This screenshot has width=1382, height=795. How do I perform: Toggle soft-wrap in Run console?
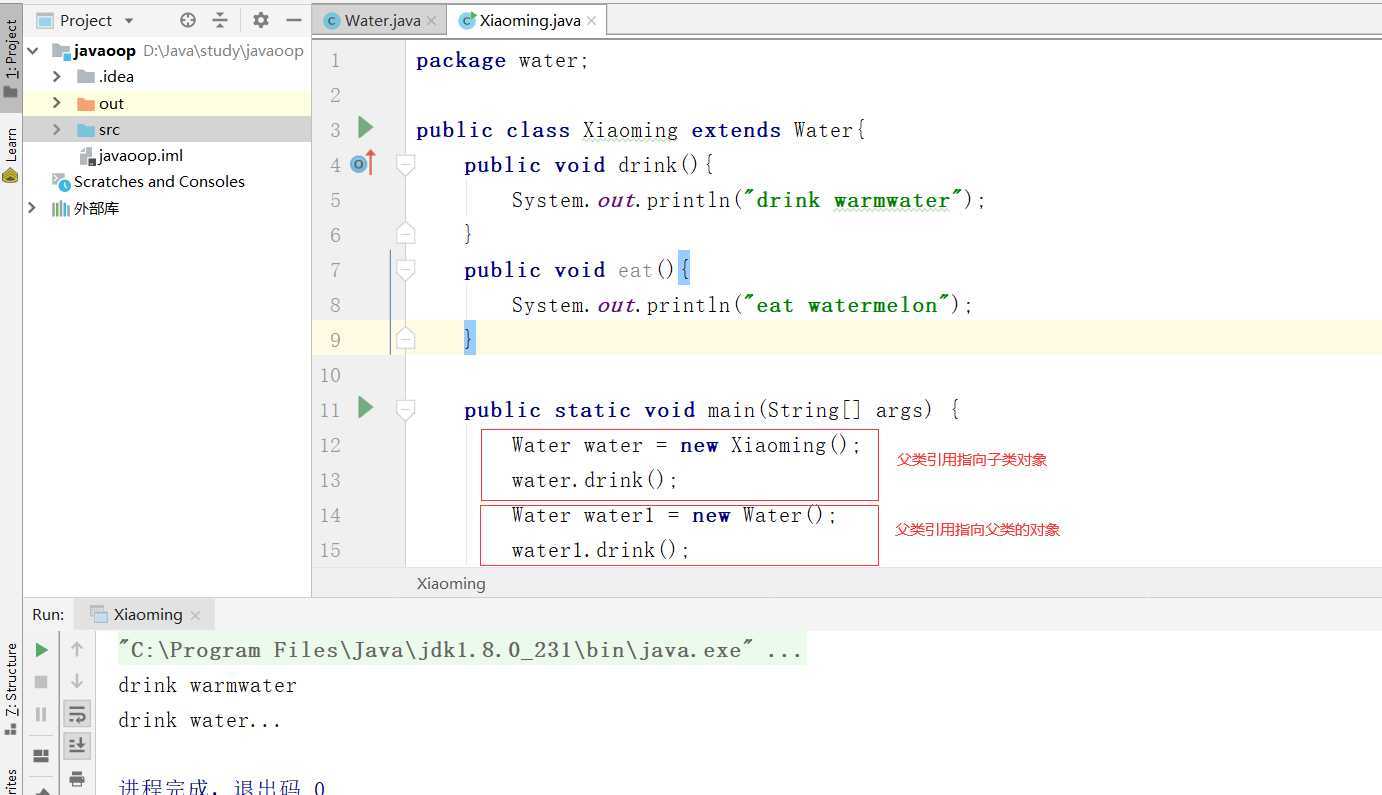[77, 714]
